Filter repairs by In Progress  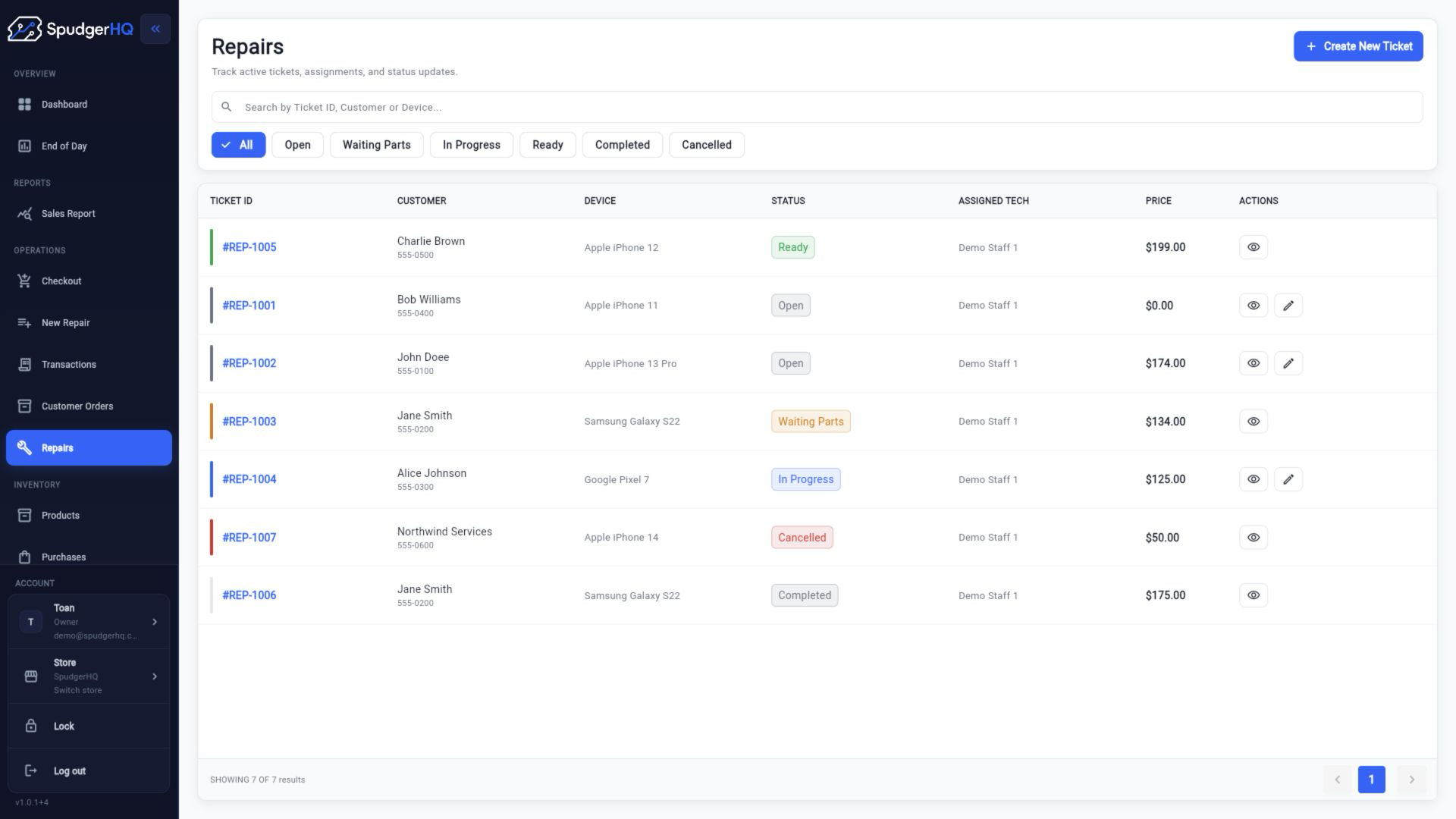pos(471,145)
